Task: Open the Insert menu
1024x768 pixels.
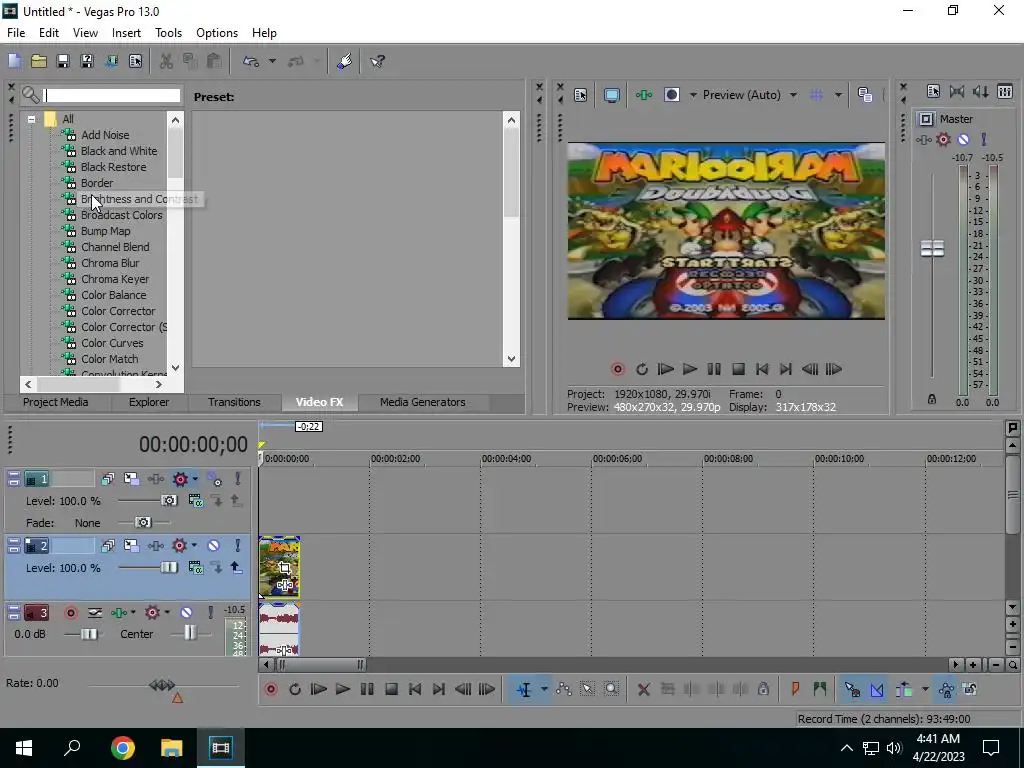Action: [x=126, y=33]
